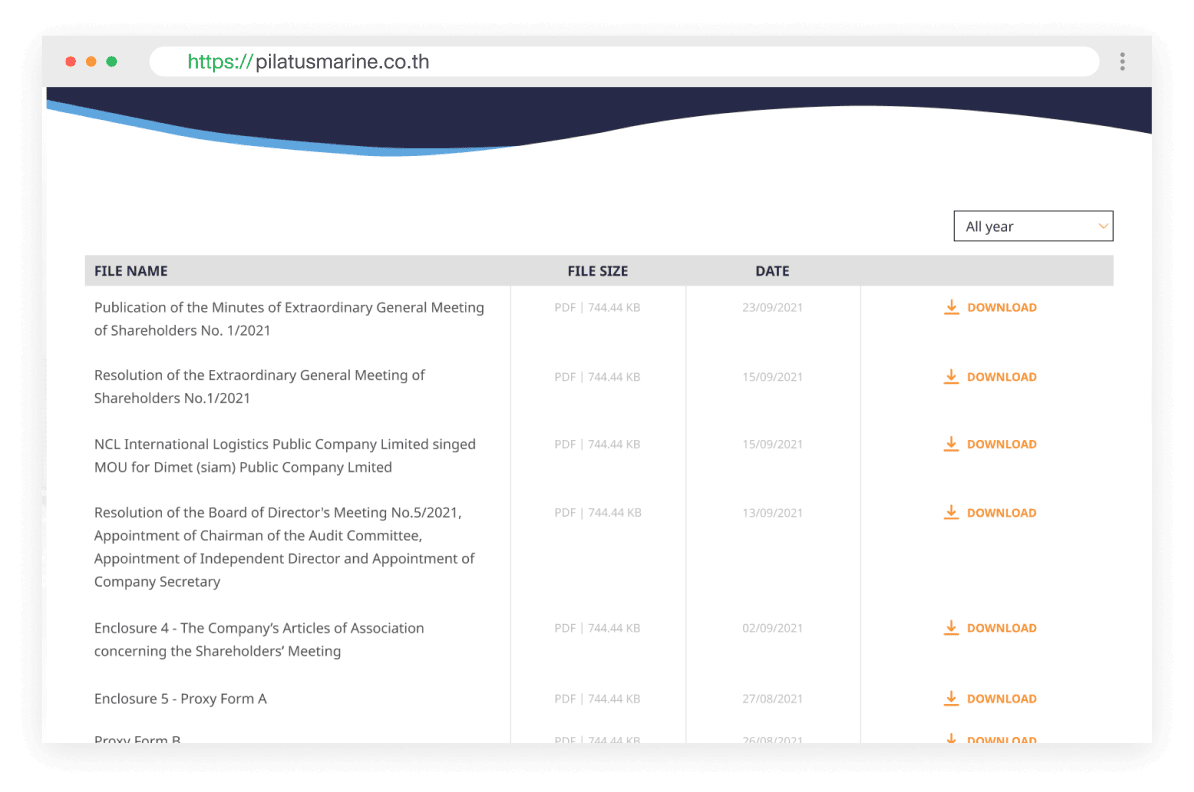Click download icon for Enclosure 5 Proxy Form A

(x=951, y=699)
